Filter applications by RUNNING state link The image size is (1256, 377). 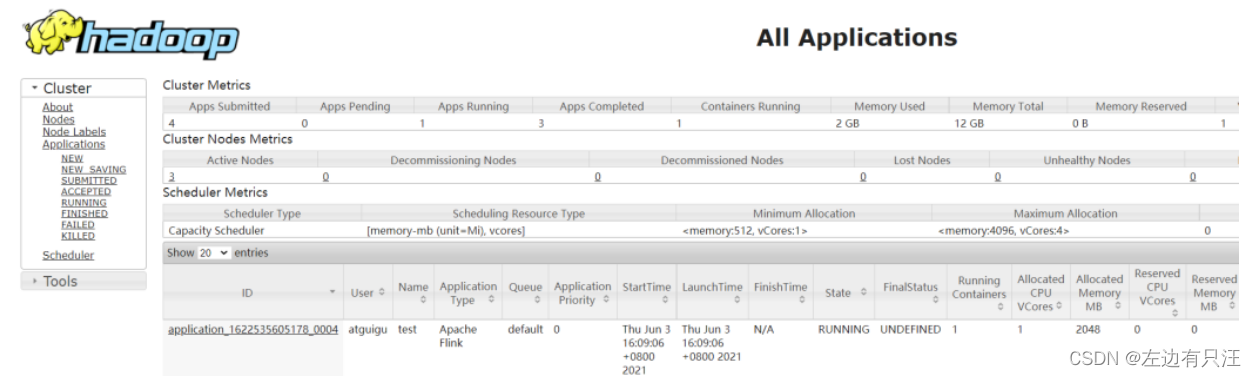coord(84,202)
